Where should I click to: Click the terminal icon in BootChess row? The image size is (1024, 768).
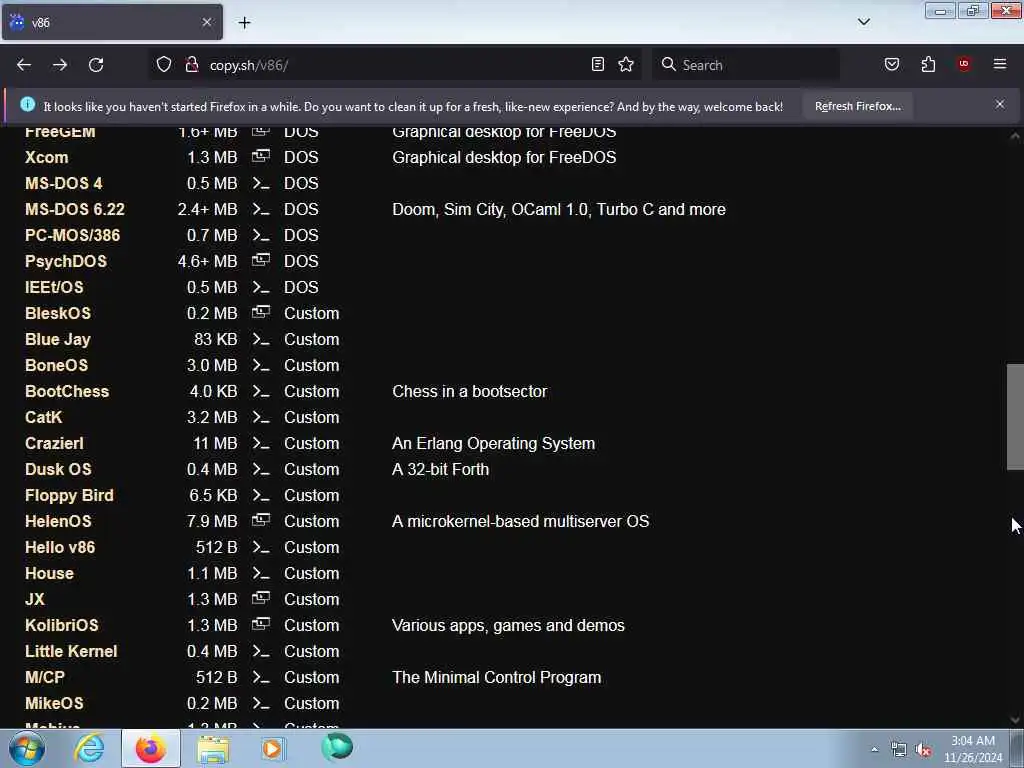coord(261,392)
